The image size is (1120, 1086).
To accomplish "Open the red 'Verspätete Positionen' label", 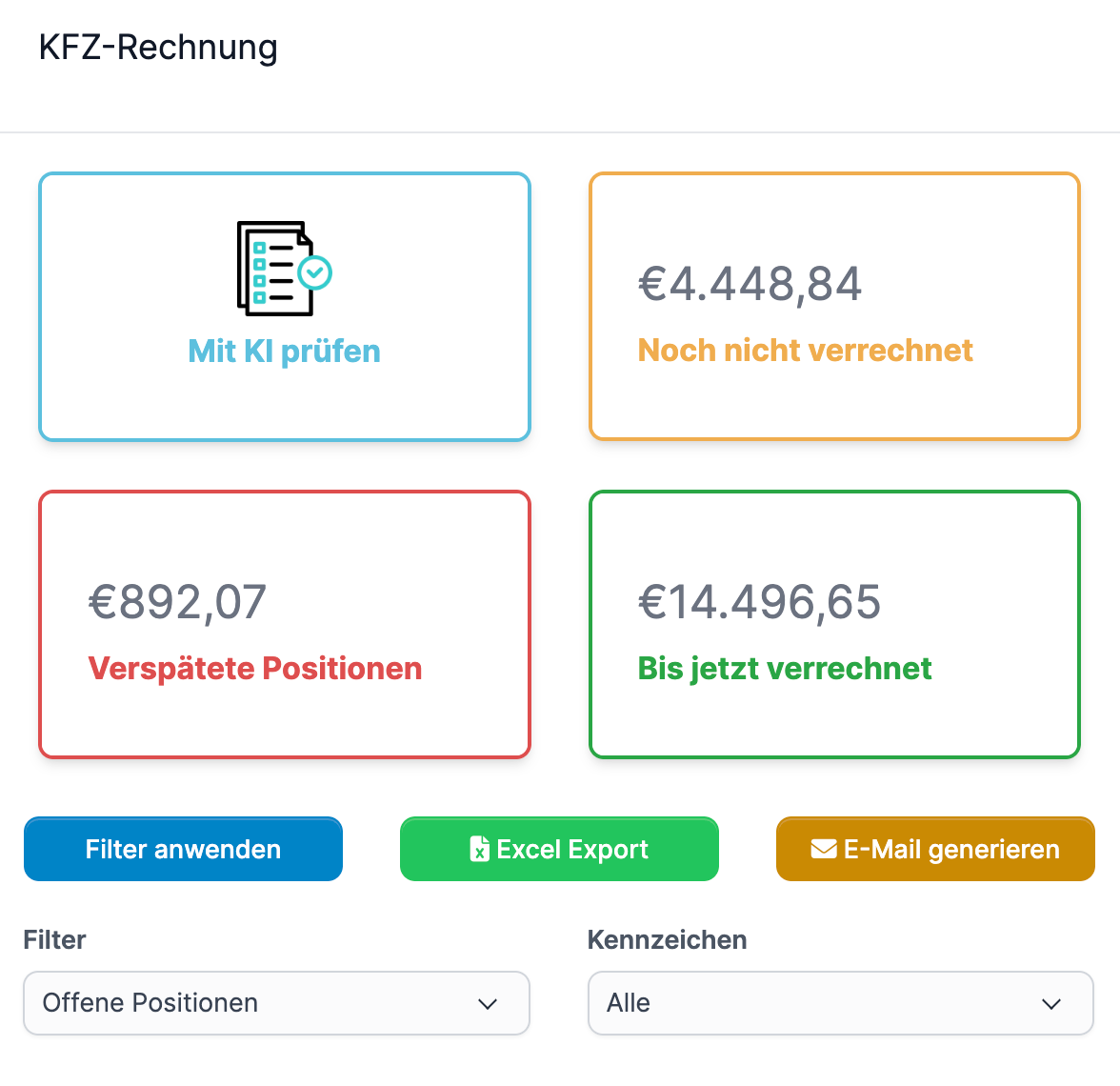I will coord(254,669).
